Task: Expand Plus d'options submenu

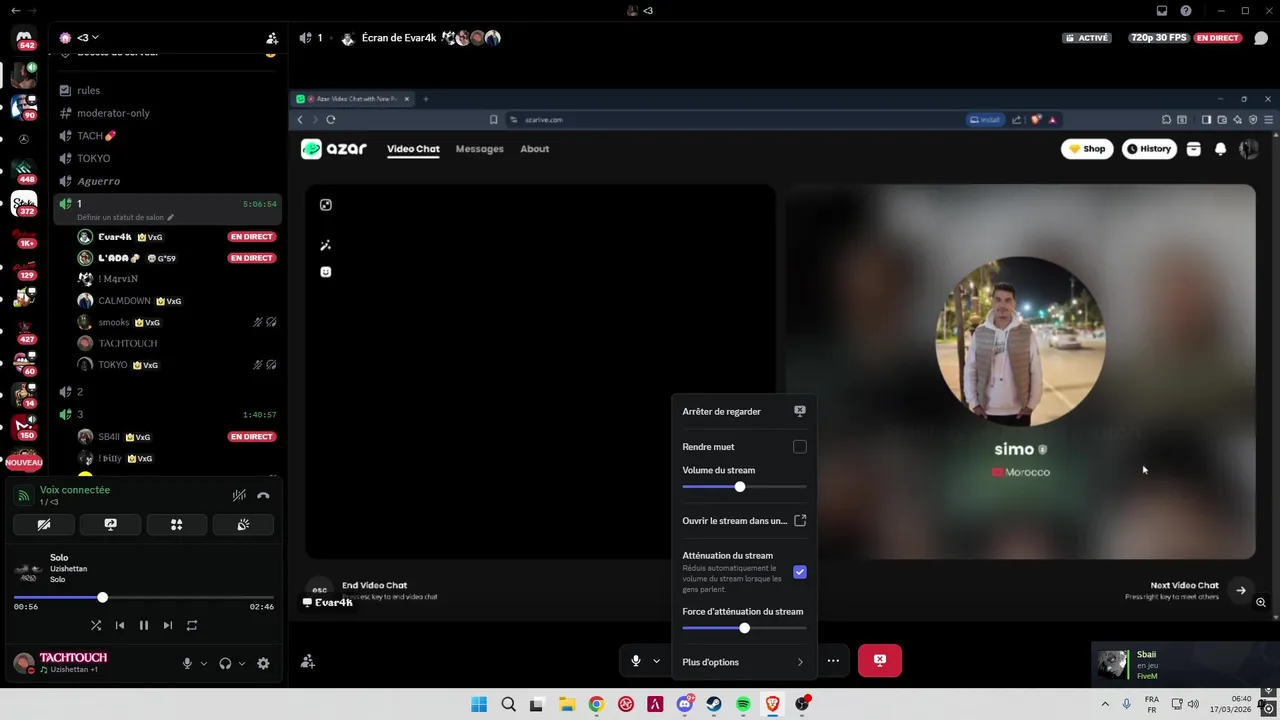Action: (x=744, y=662)
